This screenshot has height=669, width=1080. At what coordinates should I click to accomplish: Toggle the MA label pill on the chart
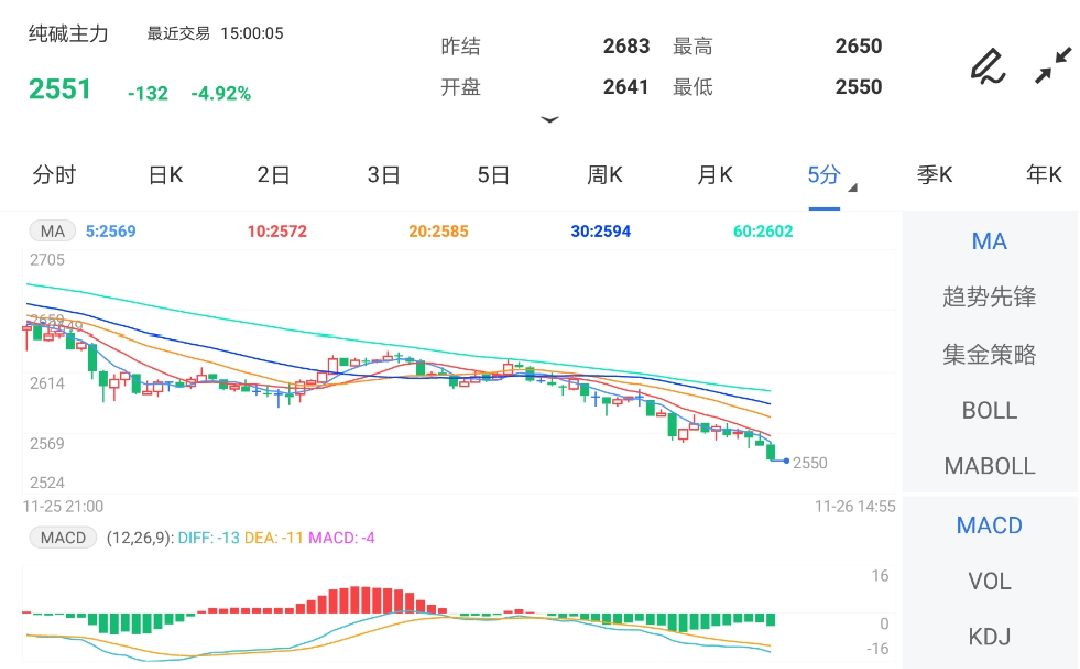[52, 230]
